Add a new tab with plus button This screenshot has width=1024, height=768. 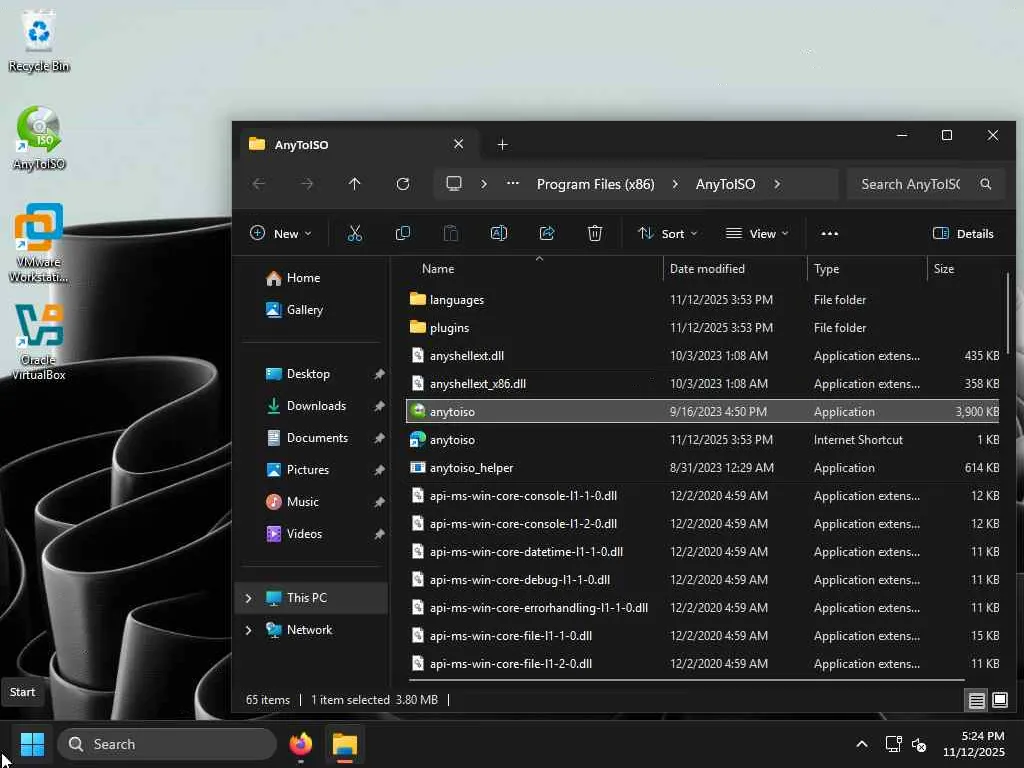coord(502,144)
